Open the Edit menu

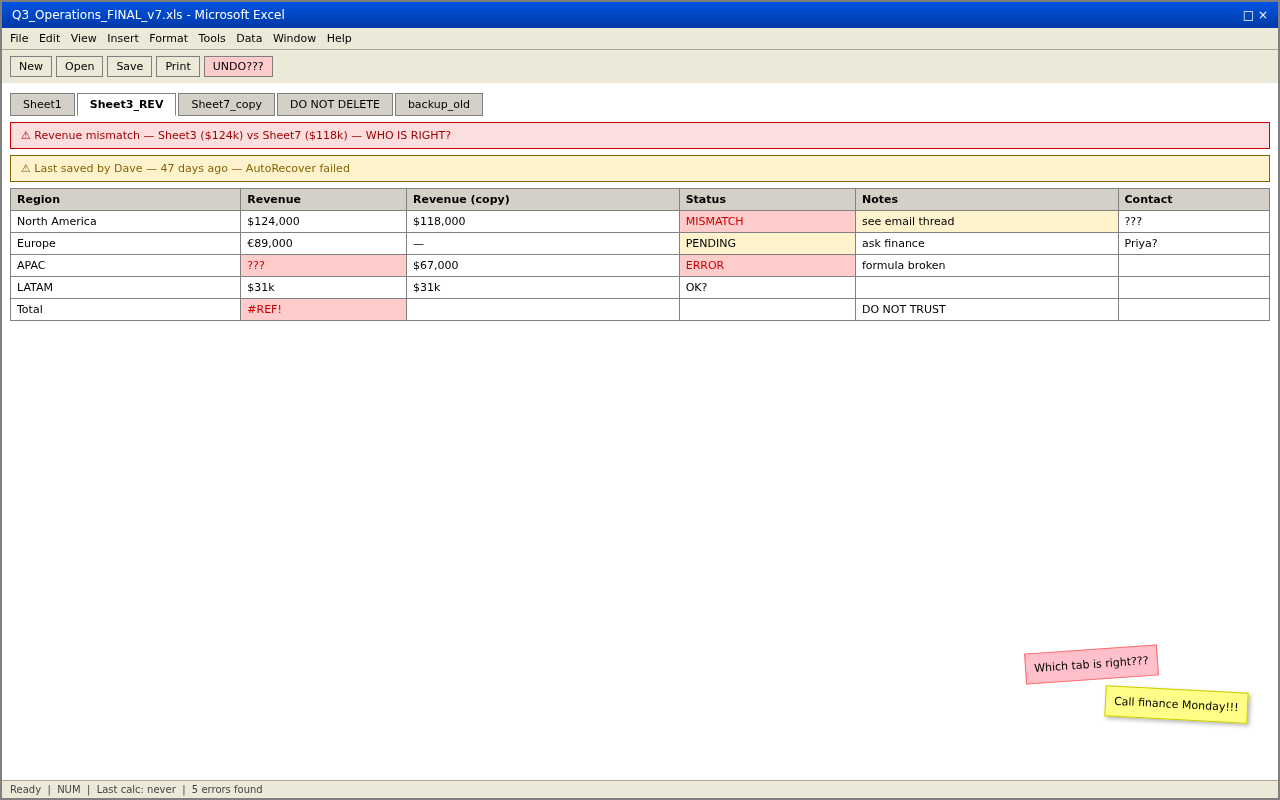49,39
